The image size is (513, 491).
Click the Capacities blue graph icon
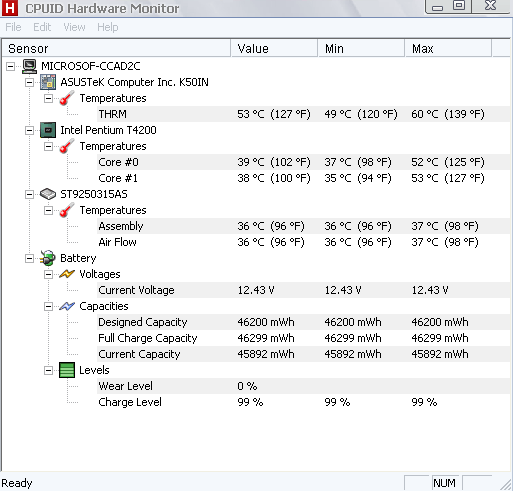pyautogui.click(x=67, y=306)
